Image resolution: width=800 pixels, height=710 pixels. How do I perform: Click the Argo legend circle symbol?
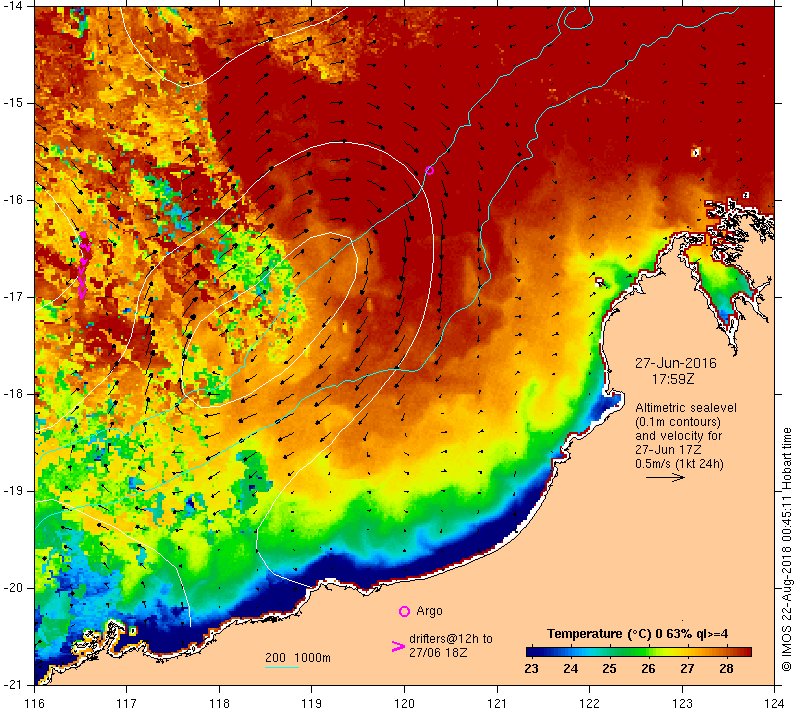pos(404,611)
